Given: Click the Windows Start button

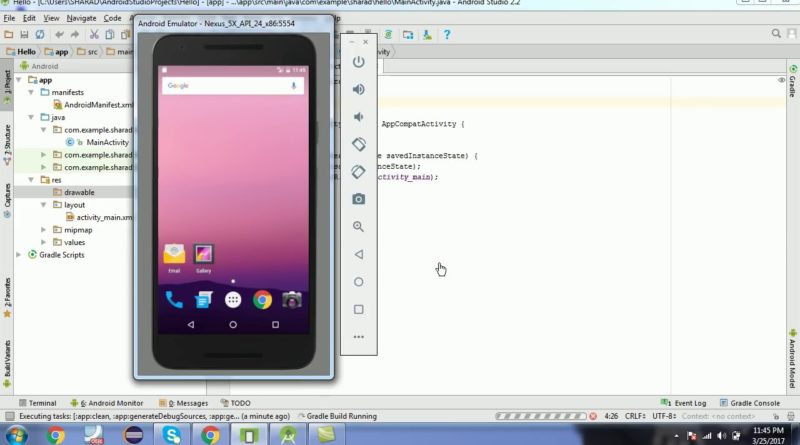Looking at the screenshot, I should tap(16, 436).
